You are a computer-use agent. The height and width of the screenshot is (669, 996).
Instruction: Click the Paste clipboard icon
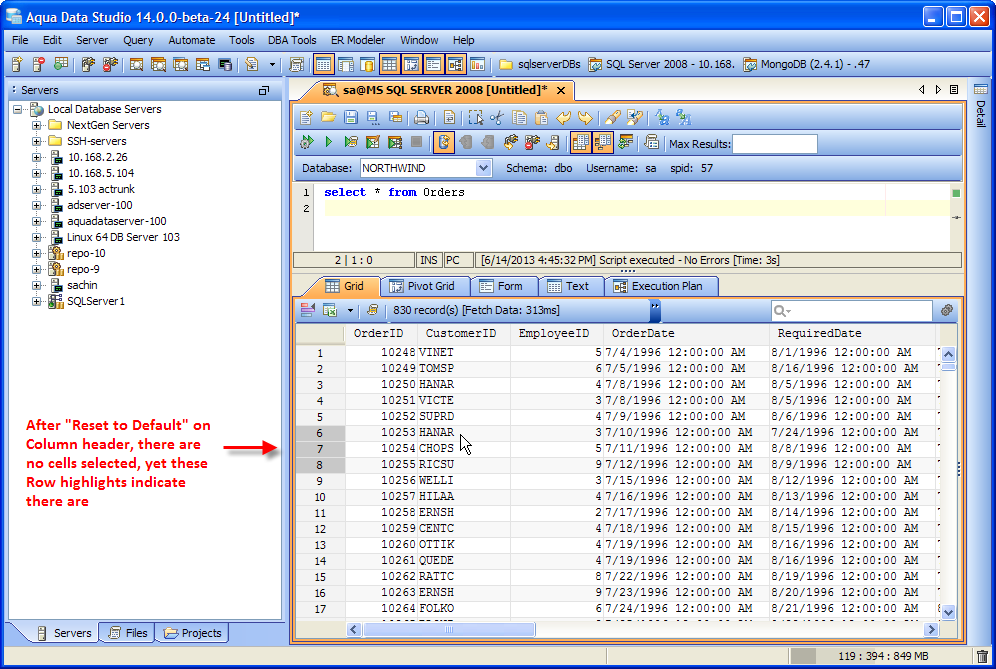tap(541, 118)
